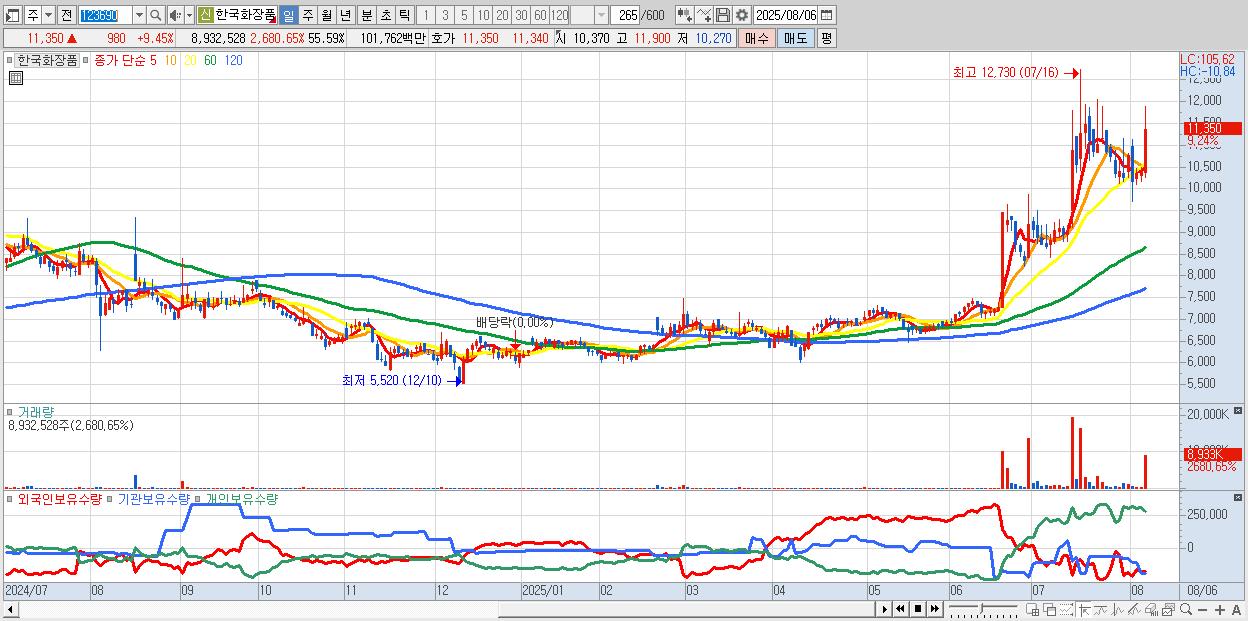Open the 주 dropdown arrow at top-left
This screenshot has height=621, width=1248.
click(x=49, y=15)
